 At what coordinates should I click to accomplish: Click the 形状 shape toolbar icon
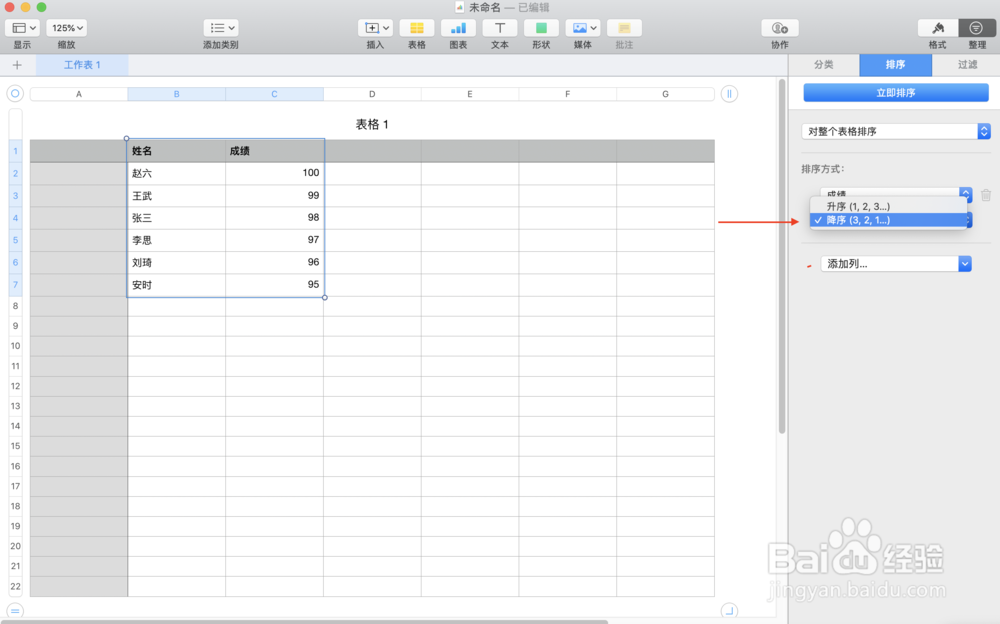pos(541,28)
